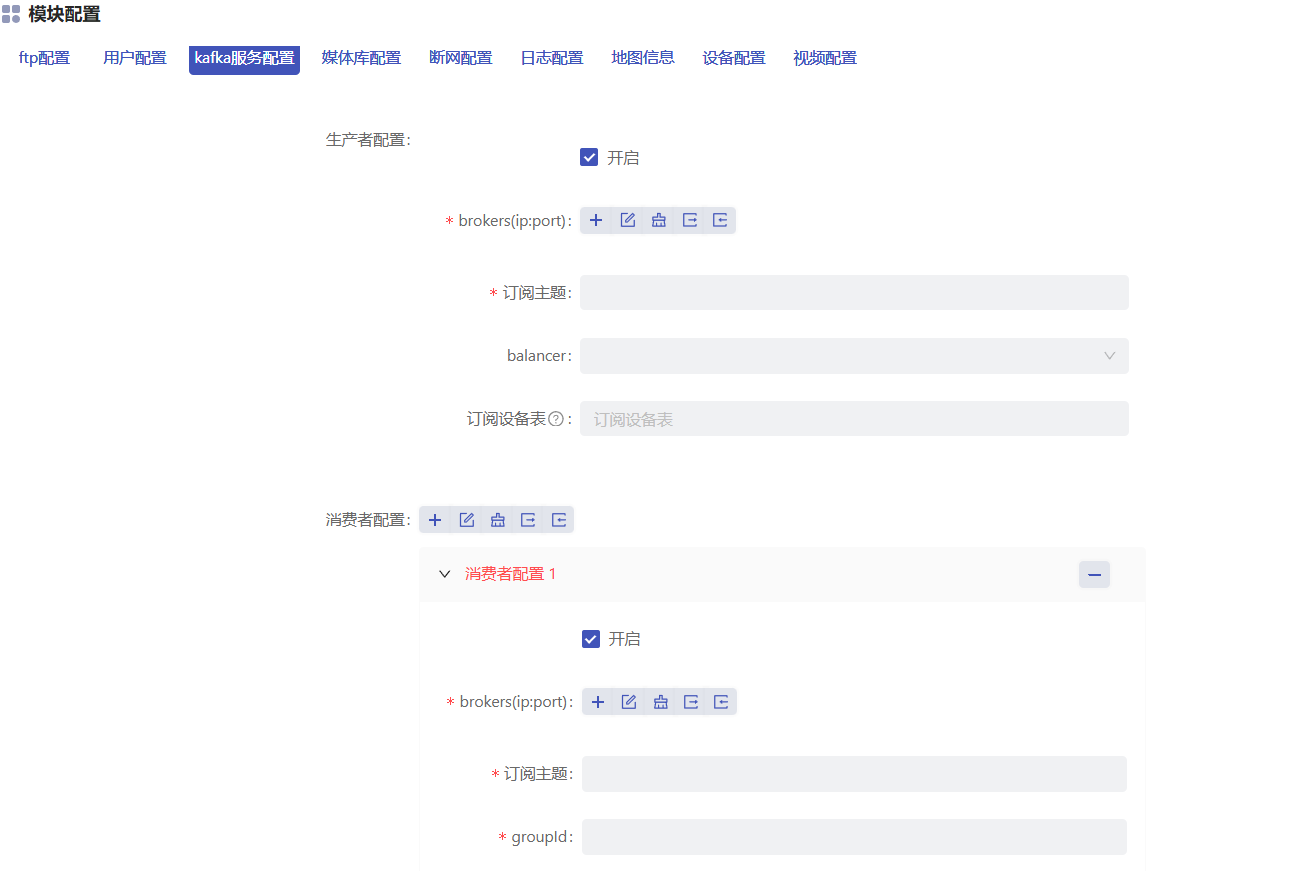Remove 消费者配置 1 with the minus button
The width and height of the screenshot is (1304, 871).
[x=1094, y=574]
